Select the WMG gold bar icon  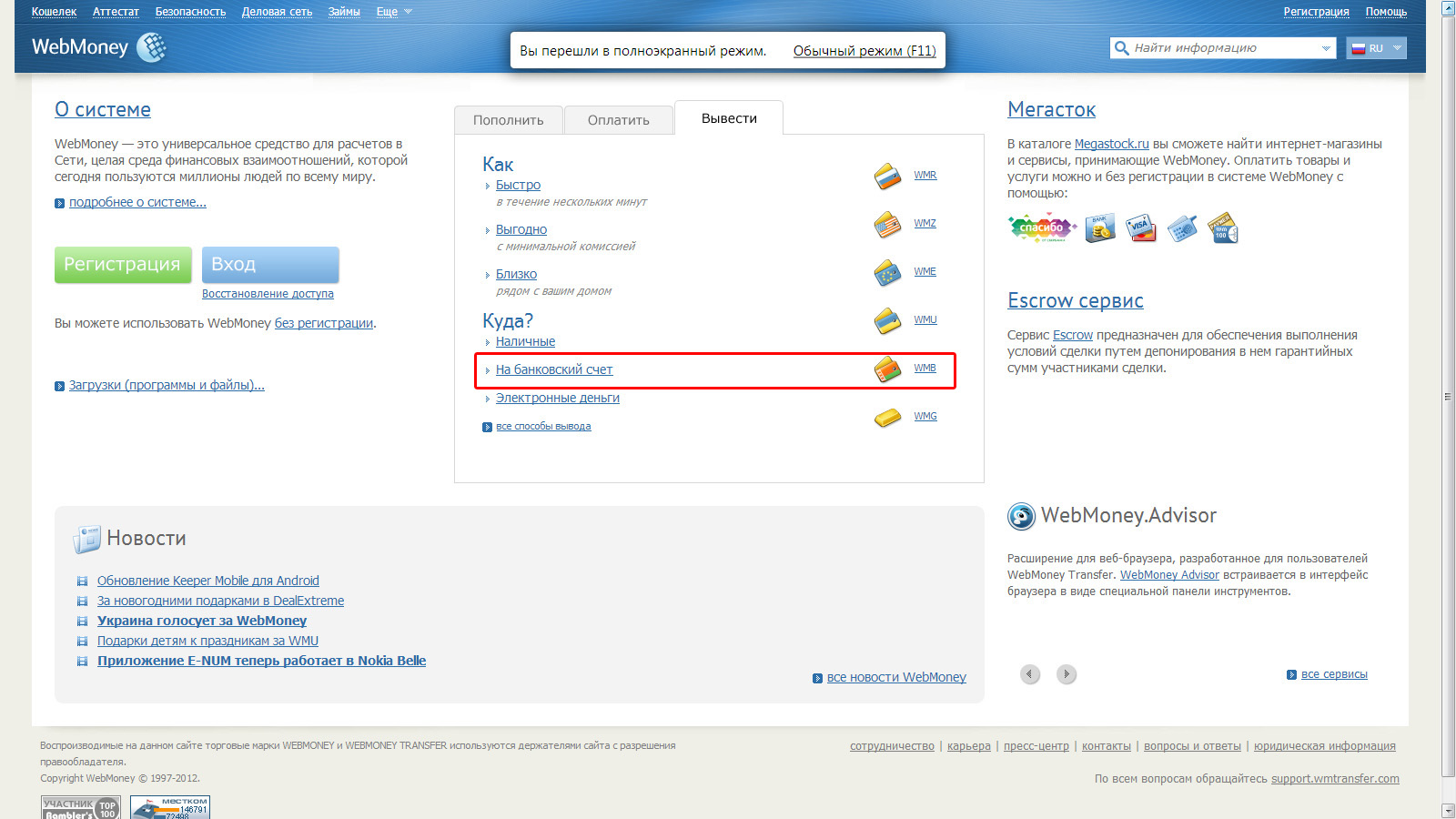pos(887,417)
